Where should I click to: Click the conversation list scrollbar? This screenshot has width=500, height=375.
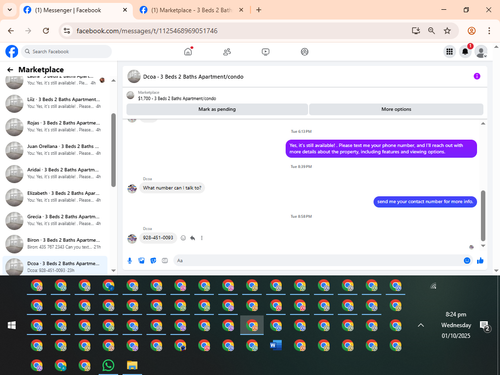click(x=113, y=150)
